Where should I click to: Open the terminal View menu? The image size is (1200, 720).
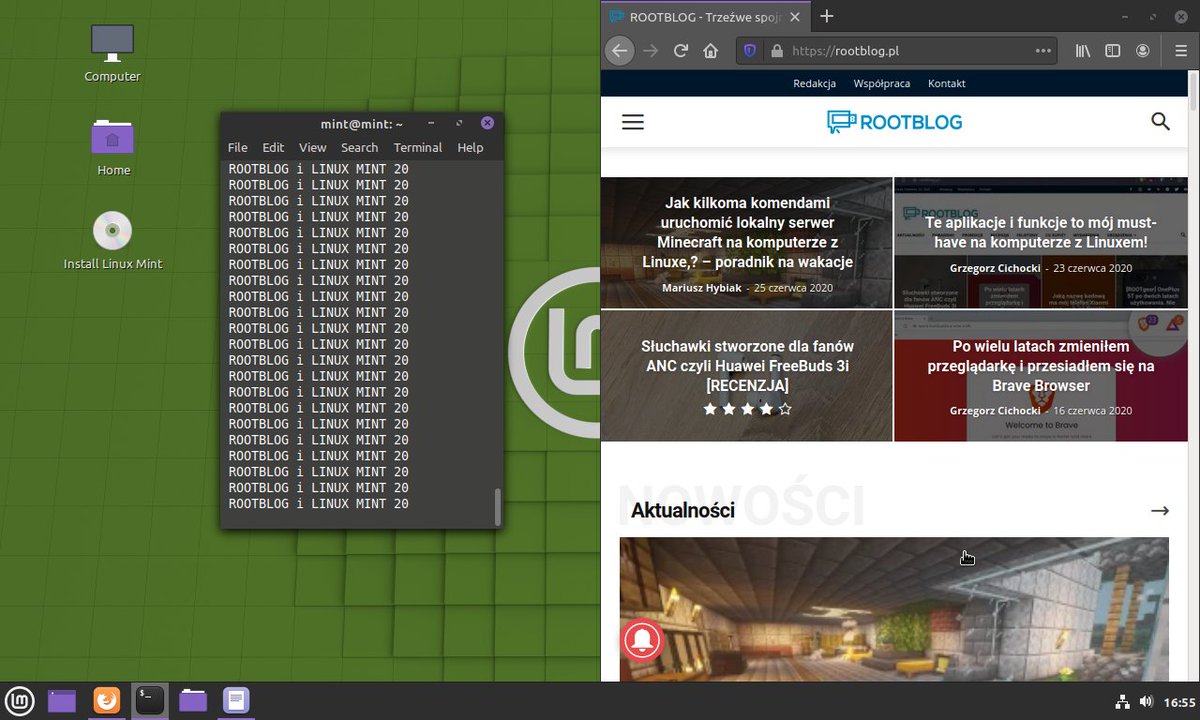click(313, 148)
